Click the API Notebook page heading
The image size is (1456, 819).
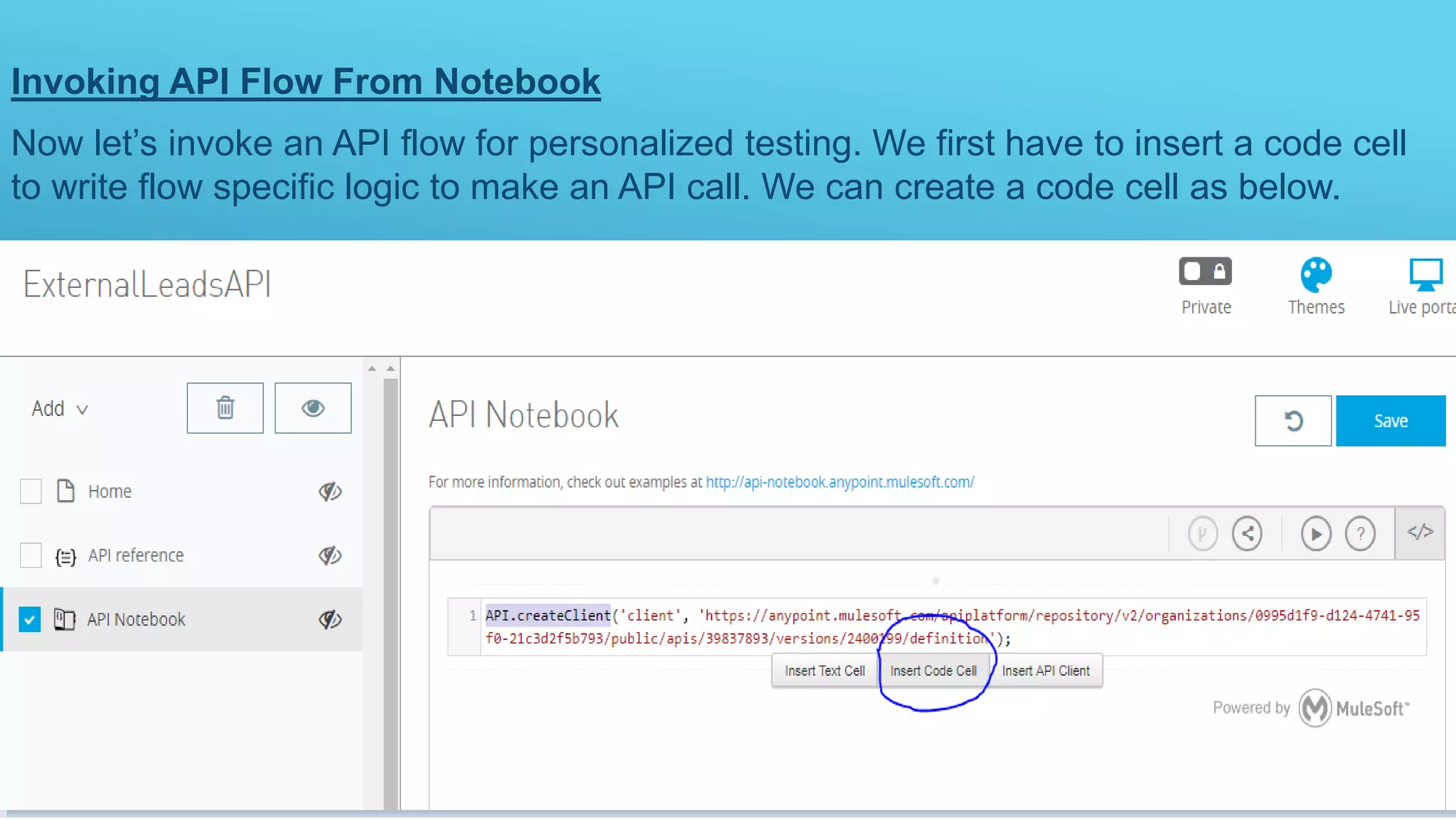pos(524,415)
